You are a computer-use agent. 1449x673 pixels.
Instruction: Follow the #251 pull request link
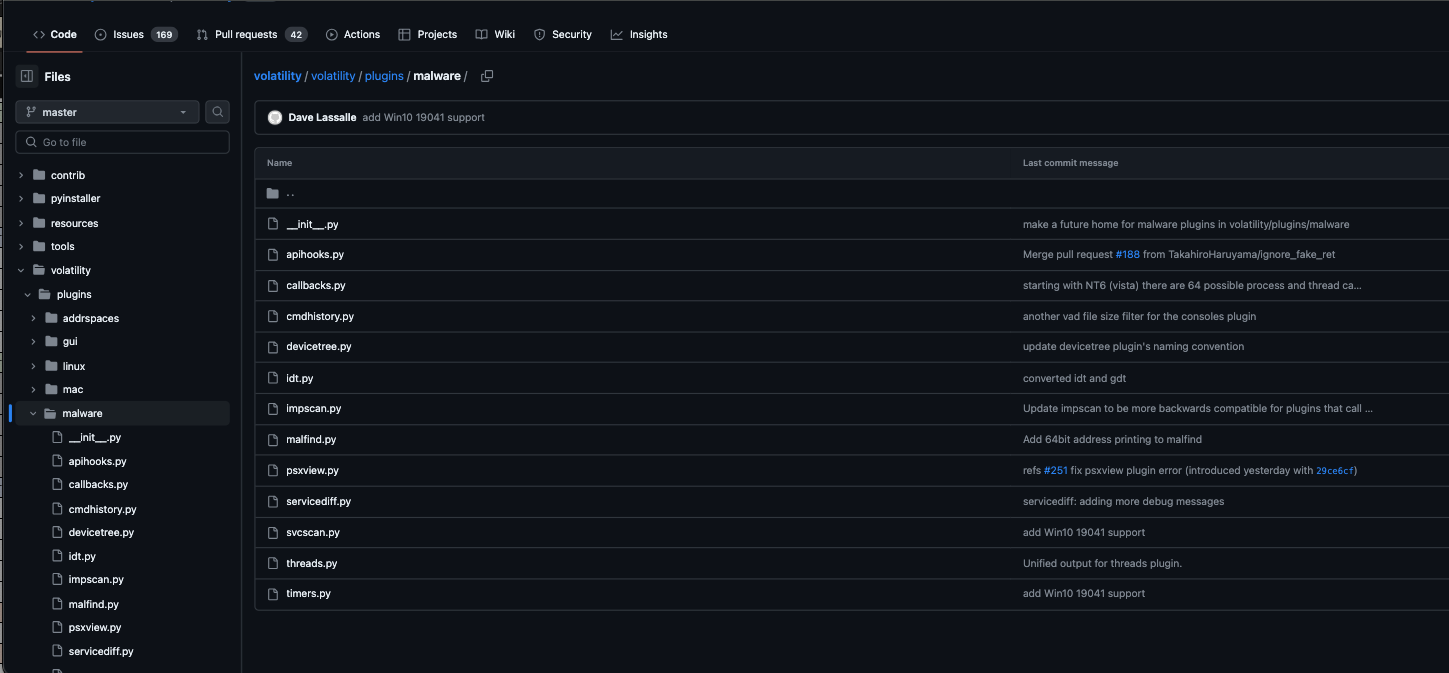tap(1055, 470)
